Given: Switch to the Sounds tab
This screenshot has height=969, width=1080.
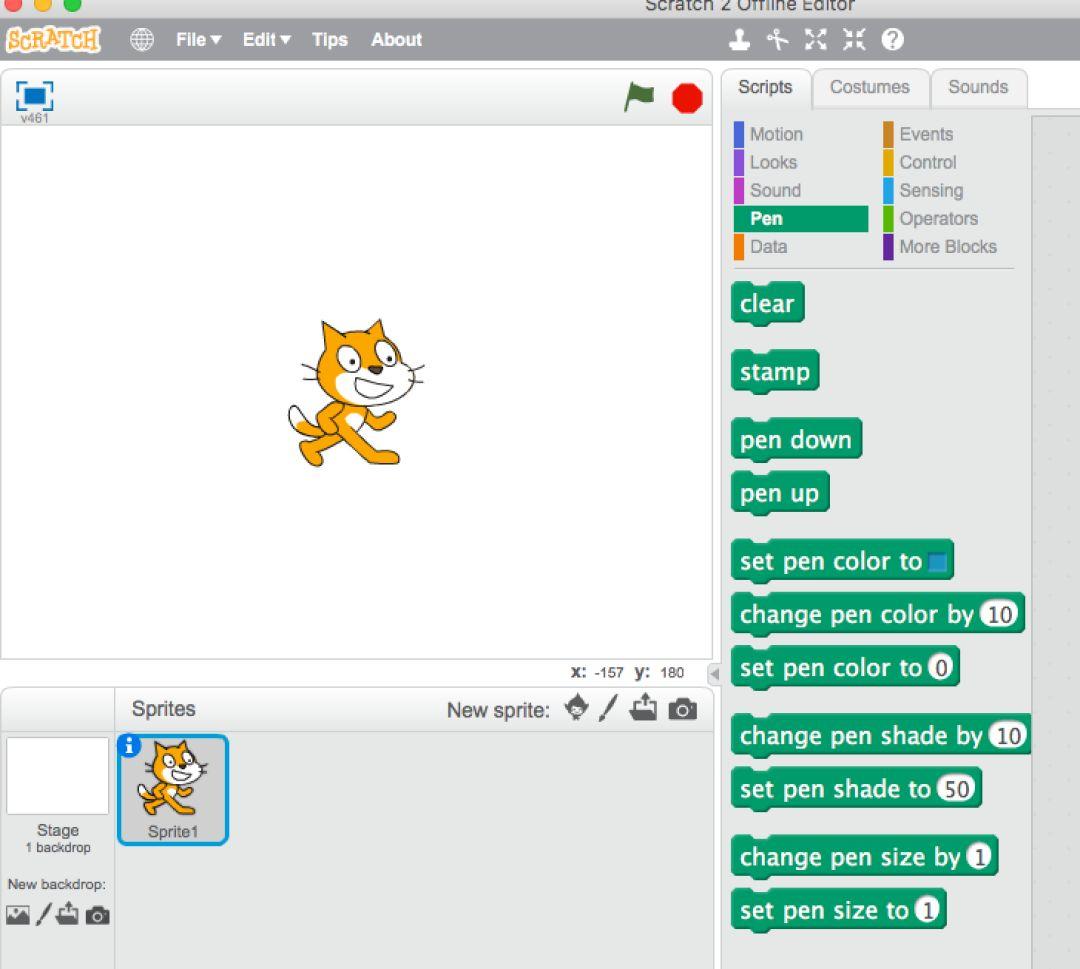Looking at the screenshot, I should [x=977, y=87].
